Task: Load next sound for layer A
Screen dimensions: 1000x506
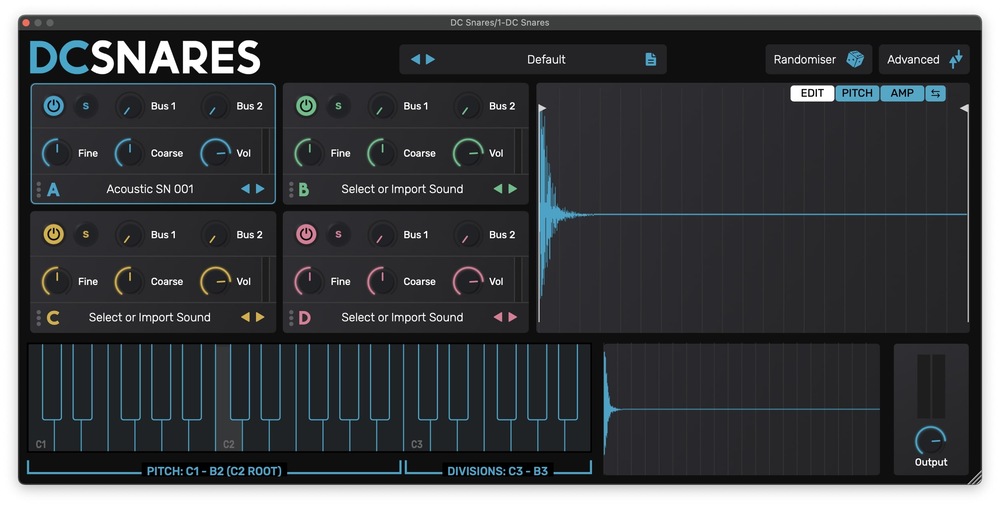Action: coord(260,189)
